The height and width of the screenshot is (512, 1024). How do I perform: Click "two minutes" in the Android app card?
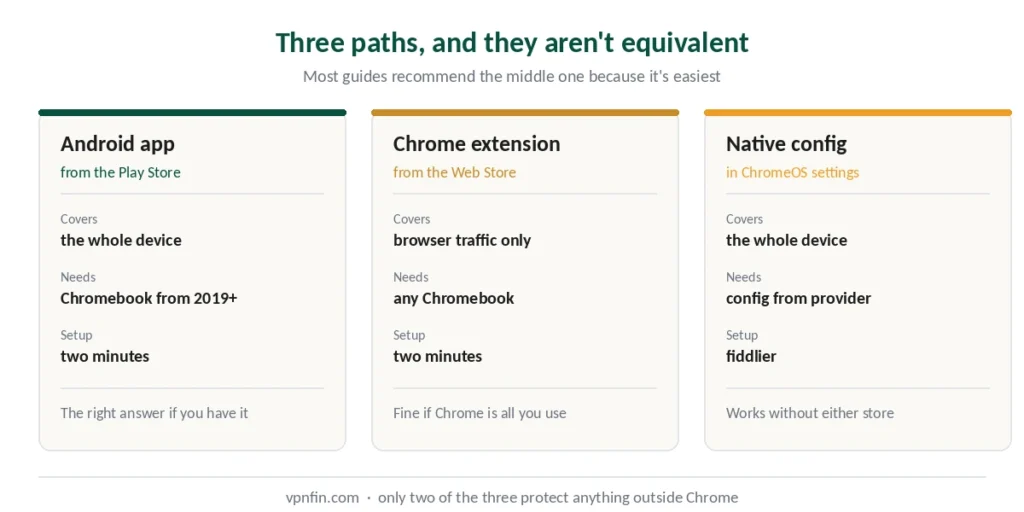coord(105,357)
